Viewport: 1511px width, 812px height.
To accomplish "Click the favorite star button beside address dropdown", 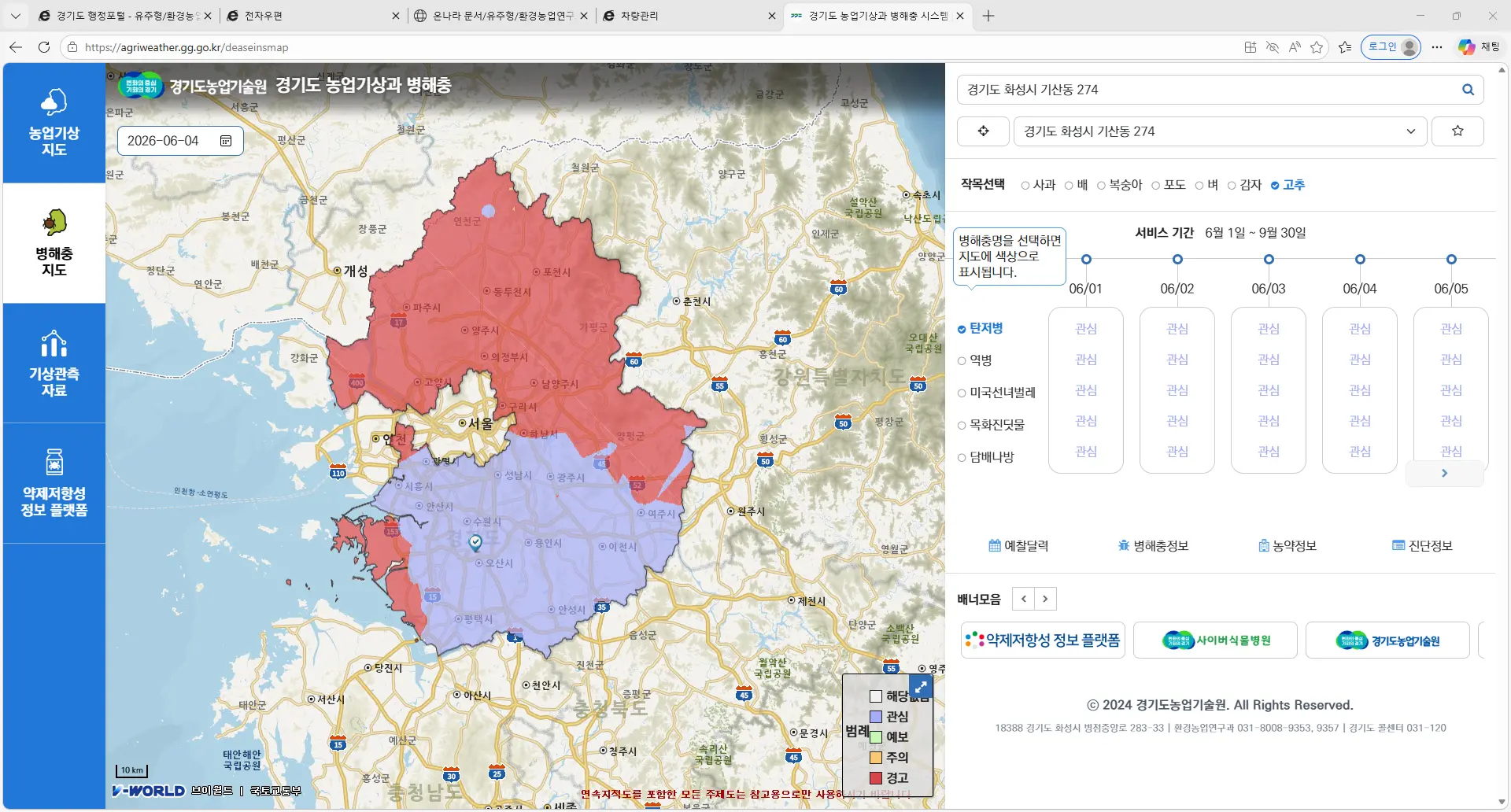I will [x=1457, y=131].
